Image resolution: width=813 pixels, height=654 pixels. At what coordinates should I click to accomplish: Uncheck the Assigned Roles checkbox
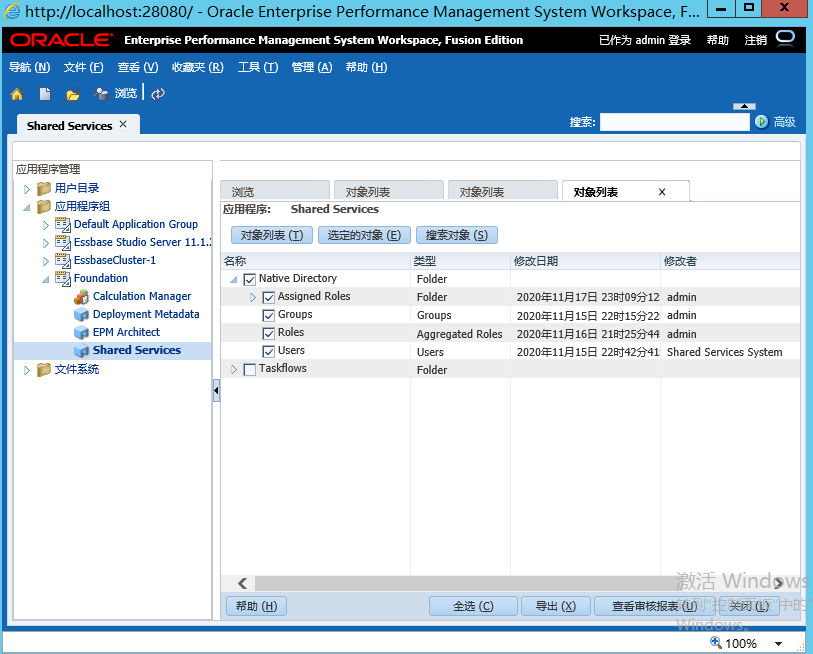[x=269, y=298]
